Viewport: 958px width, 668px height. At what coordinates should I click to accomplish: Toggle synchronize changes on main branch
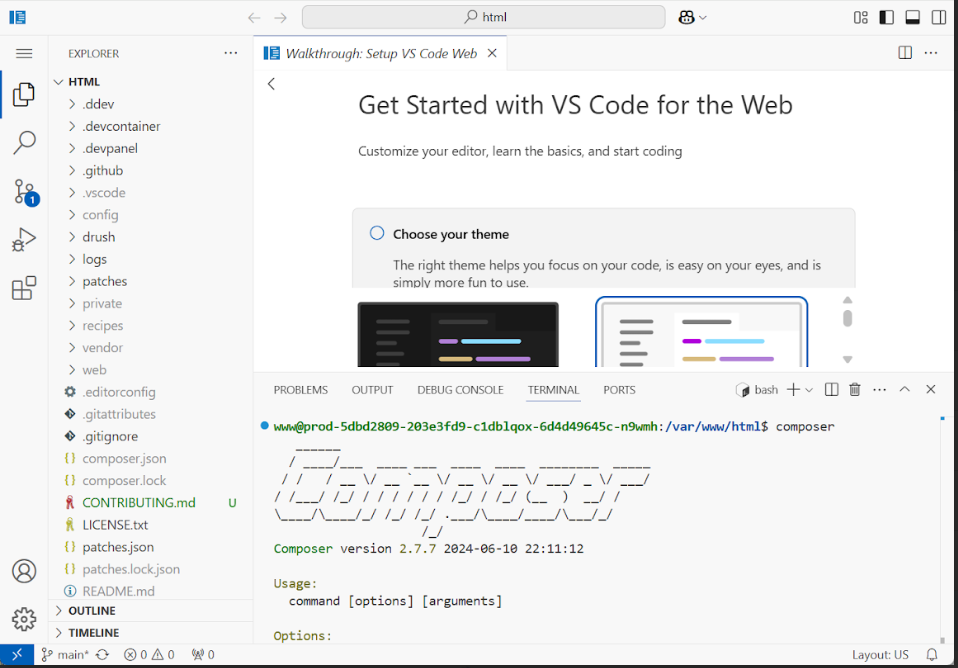pos(104,654)
